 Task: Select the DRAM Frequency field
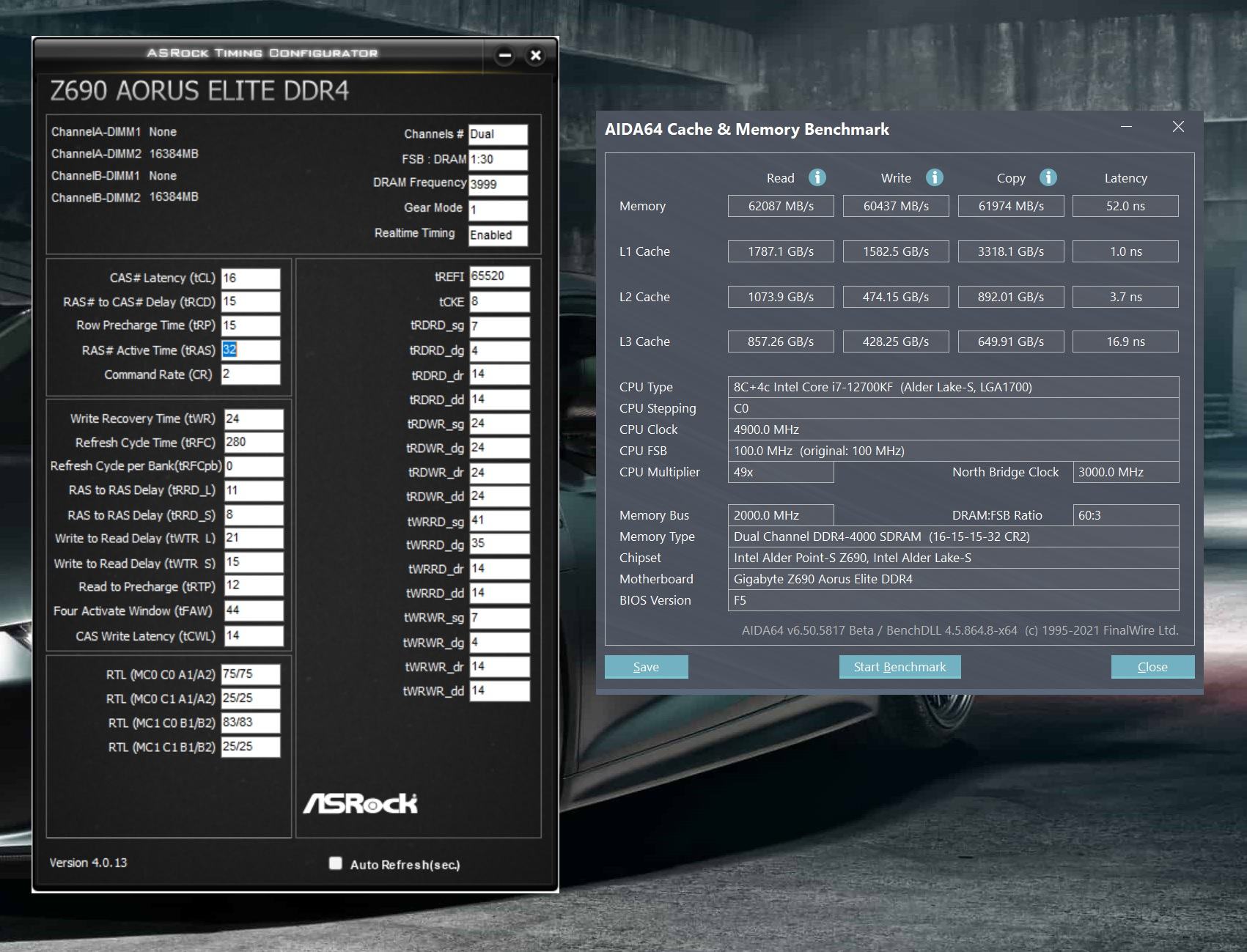[x=498, y=185]
